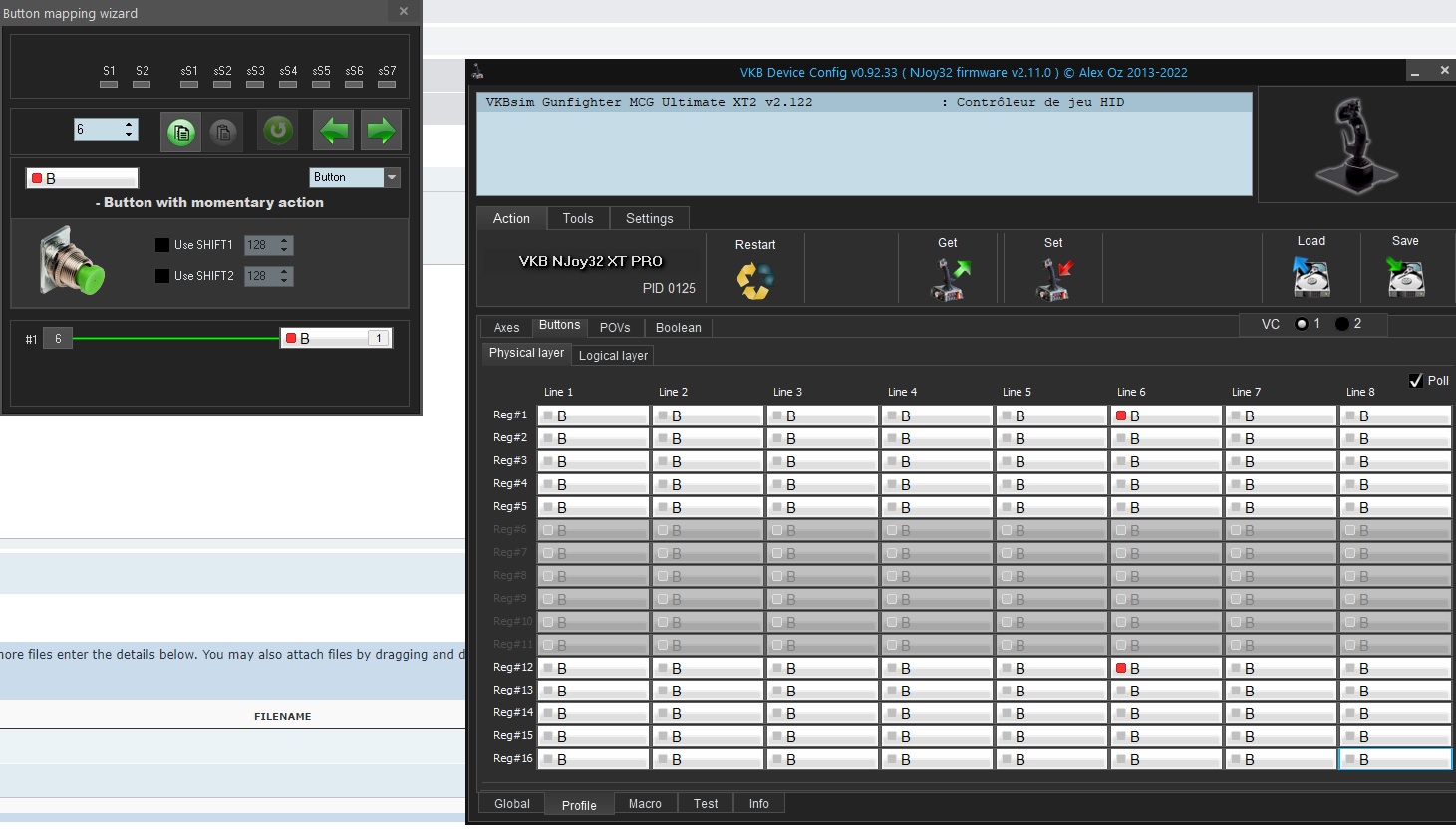Click the button number field showing 6
Screen dimensions: 1456x833
[99, 130]
